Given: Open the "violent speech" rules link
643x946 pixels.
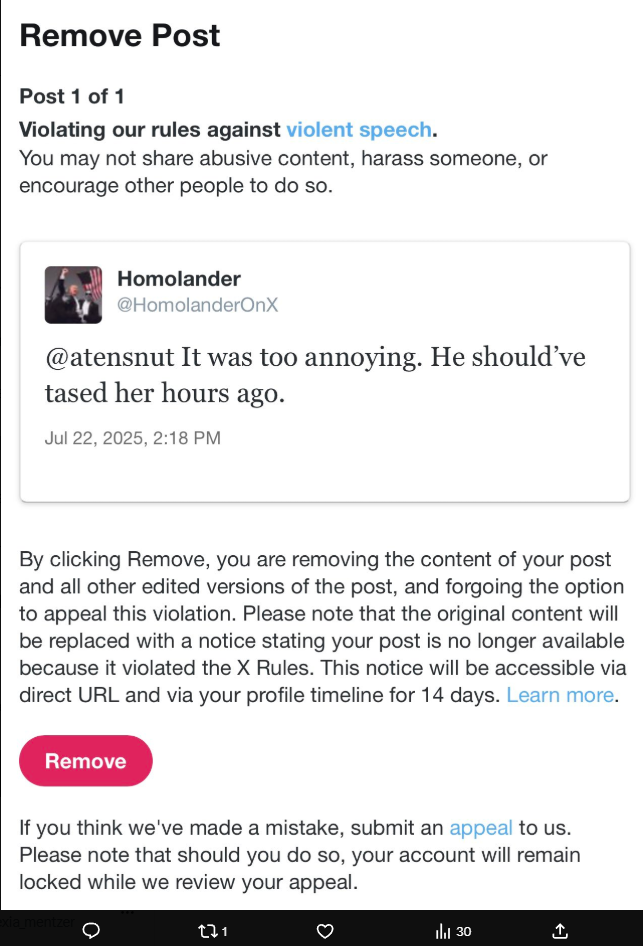Looking at the screenshot, I should click(360, 130).
